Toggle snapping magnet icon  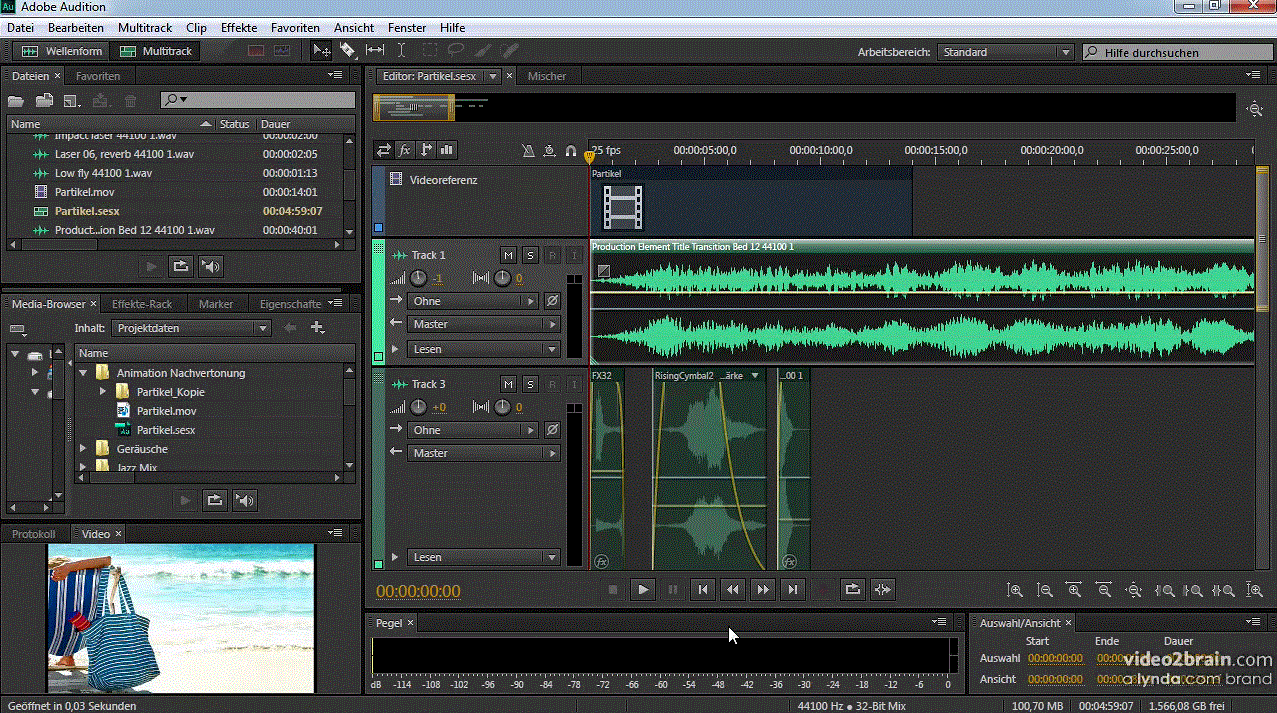(571, 151)
